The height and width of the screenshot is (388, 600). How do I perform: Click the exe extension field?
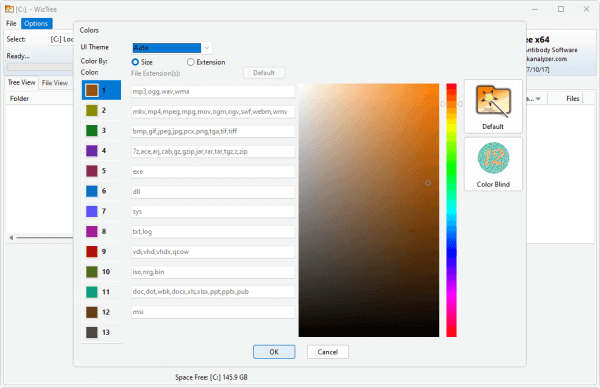tap(213, 171)
